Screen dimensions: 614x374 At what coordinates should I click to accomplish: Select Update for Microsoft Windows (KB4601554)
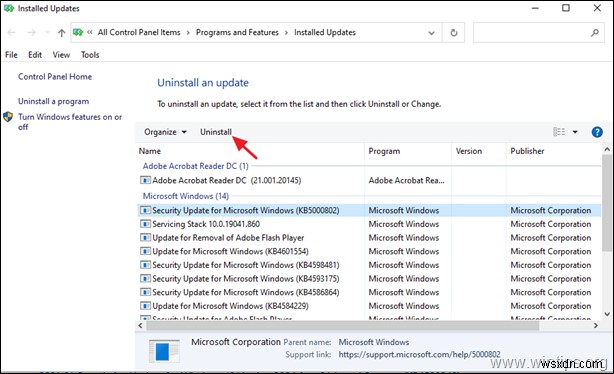pos(230,251)
